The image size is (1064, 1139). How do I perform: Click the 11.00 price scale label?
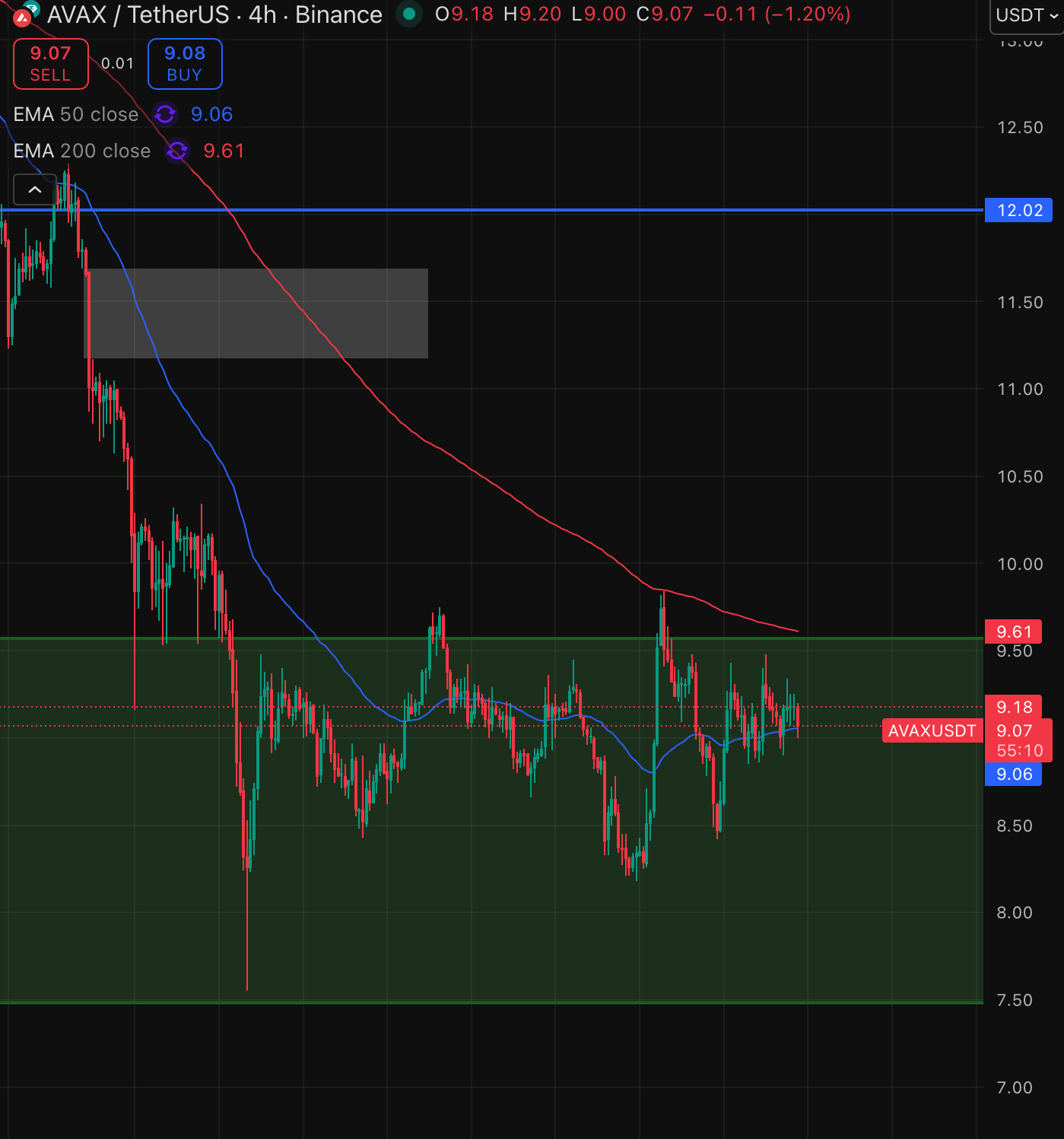pyautogui.click(x=1020, y=389)
